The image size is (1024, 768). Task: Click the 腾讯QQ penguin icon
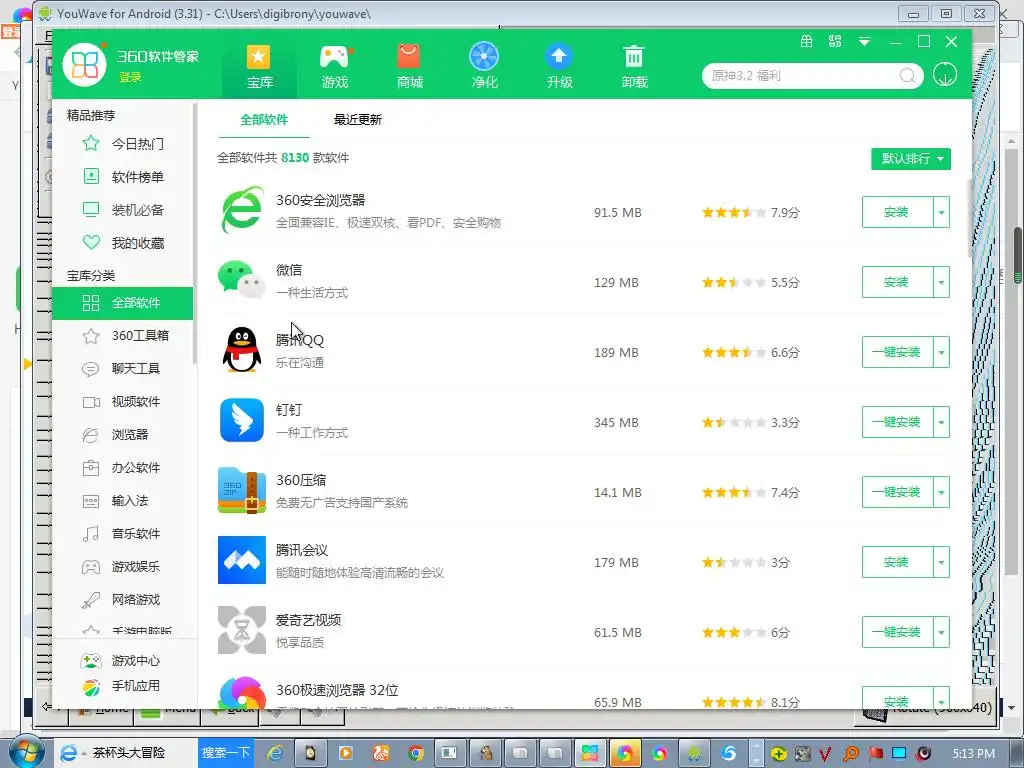tap(242, 350)
